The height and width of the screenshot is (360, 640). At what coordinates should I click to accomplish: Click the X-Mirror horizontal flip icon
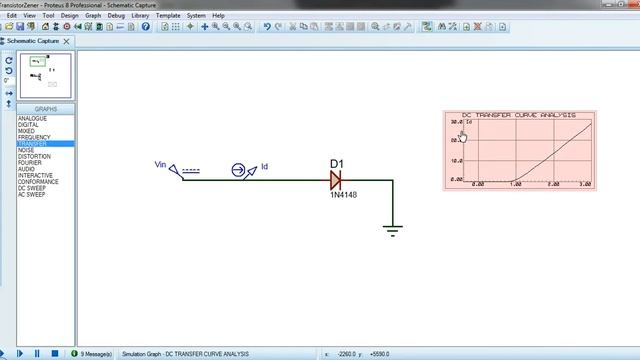[x=9, y=93]
